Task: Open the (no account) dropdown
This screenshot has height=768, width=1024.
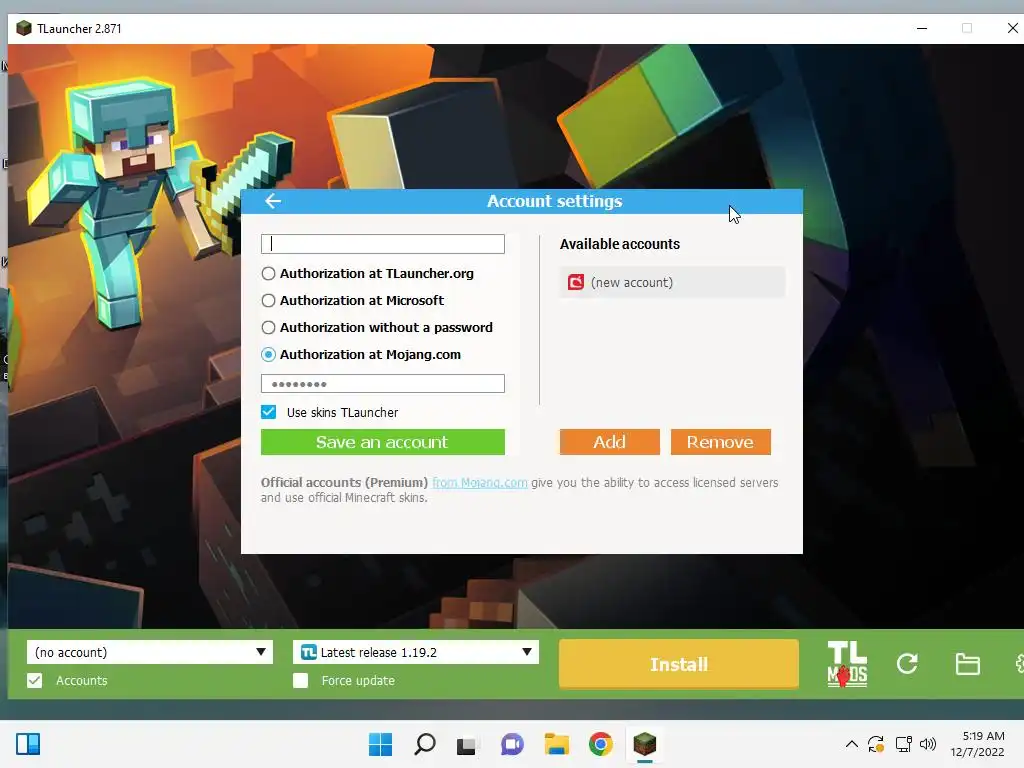Action: 150,652
